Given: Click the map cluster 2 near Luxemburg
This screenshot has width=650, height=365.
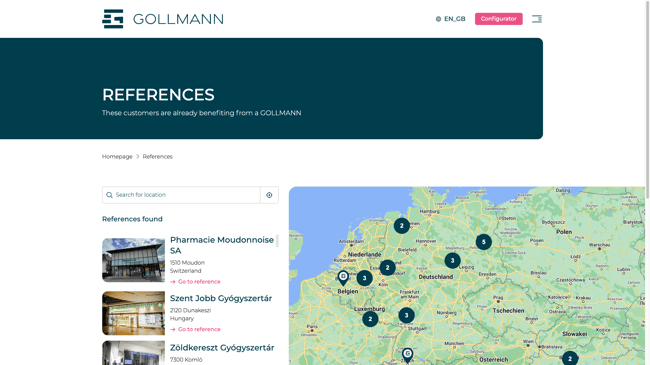Looking at the screenshot, I should point(370,319).
